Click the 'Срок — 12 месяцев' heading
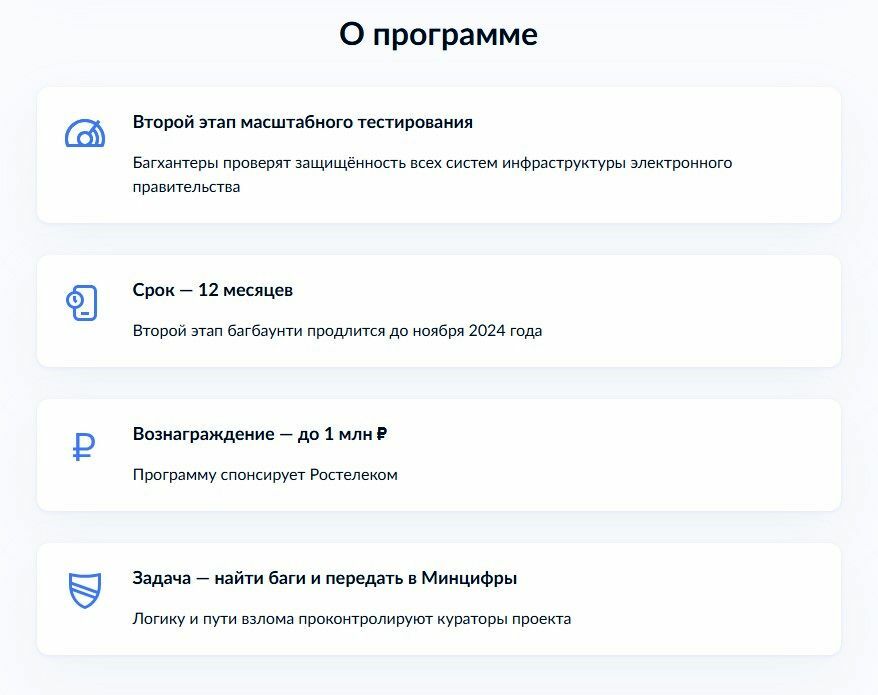This screenshot has width=878, height=695. (x=213, y=290)
